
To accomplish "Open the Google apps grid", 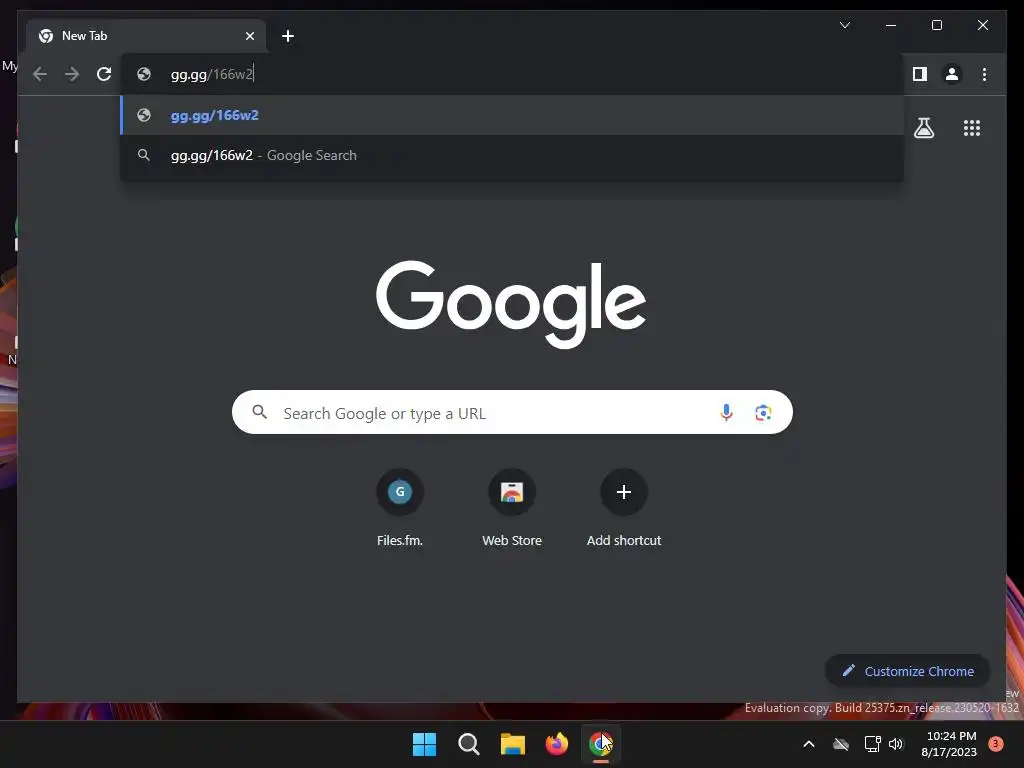I will pos(972,127).
